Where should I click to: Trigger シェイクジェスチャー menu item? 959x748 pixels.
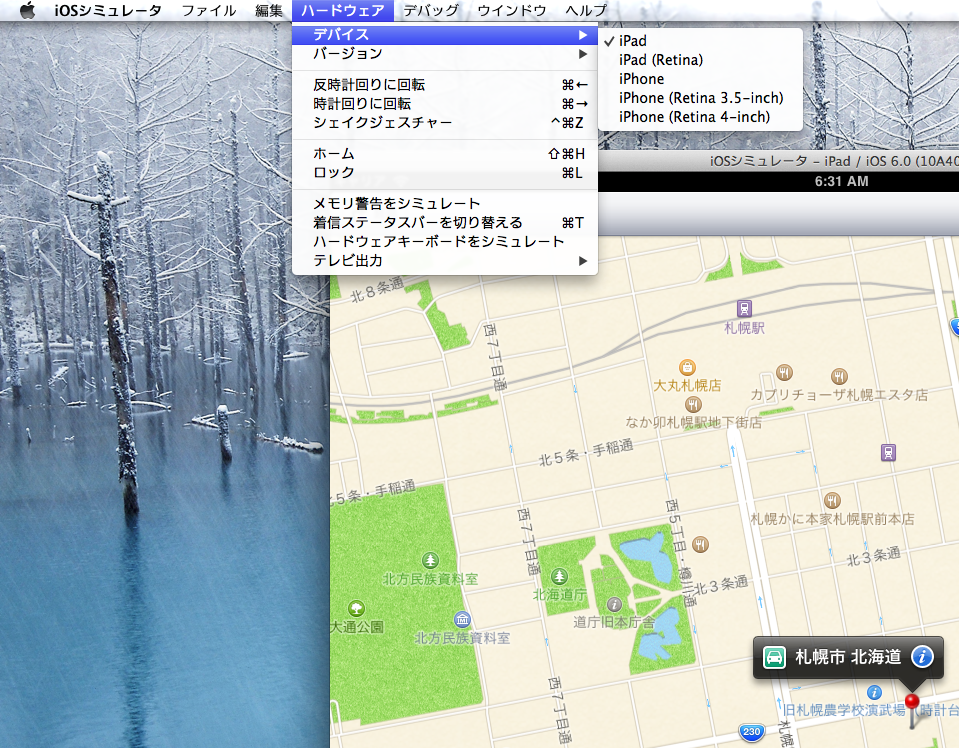pos(445,122)
